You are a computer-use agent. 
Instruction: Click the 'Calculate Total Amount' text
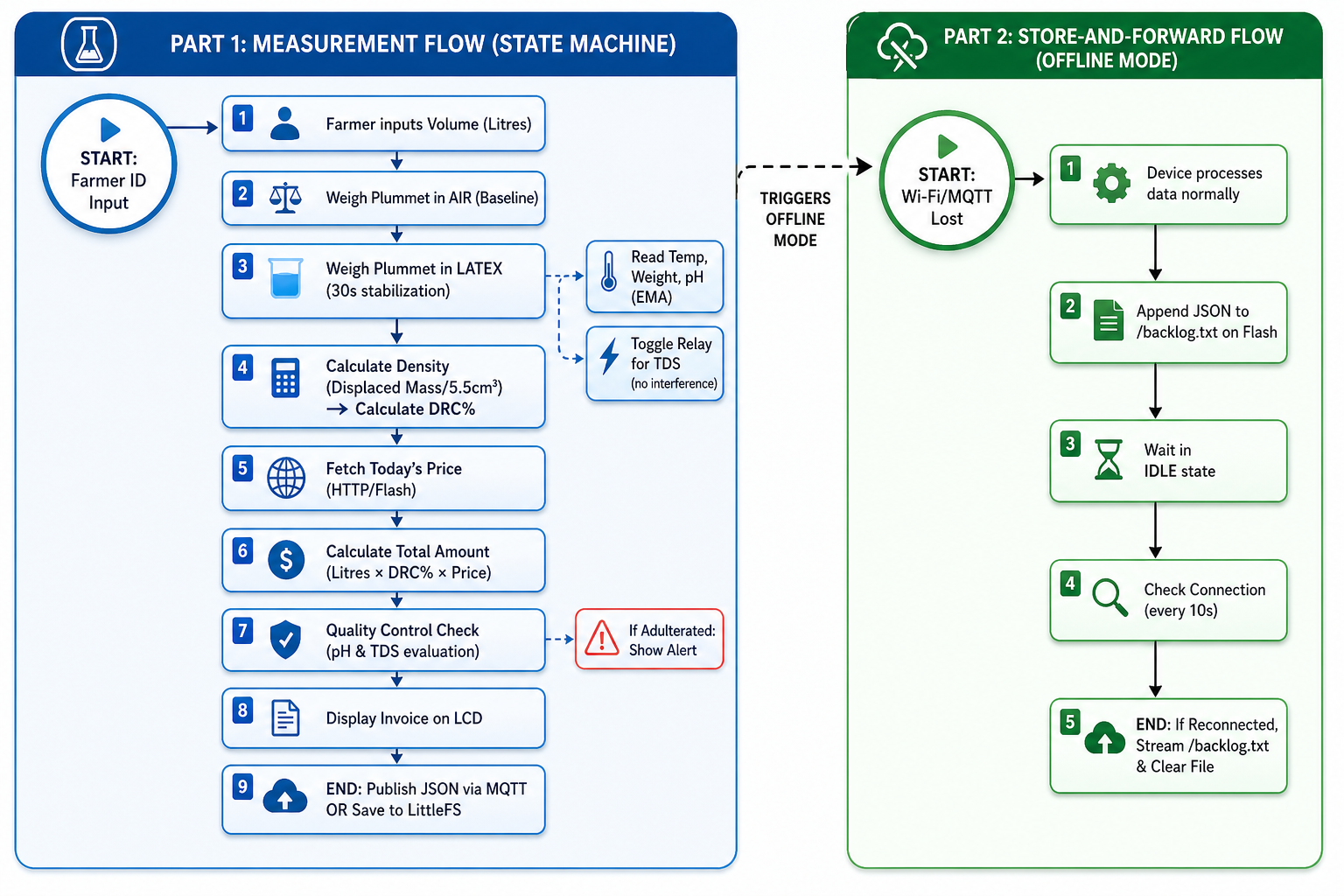click(408, 551)
